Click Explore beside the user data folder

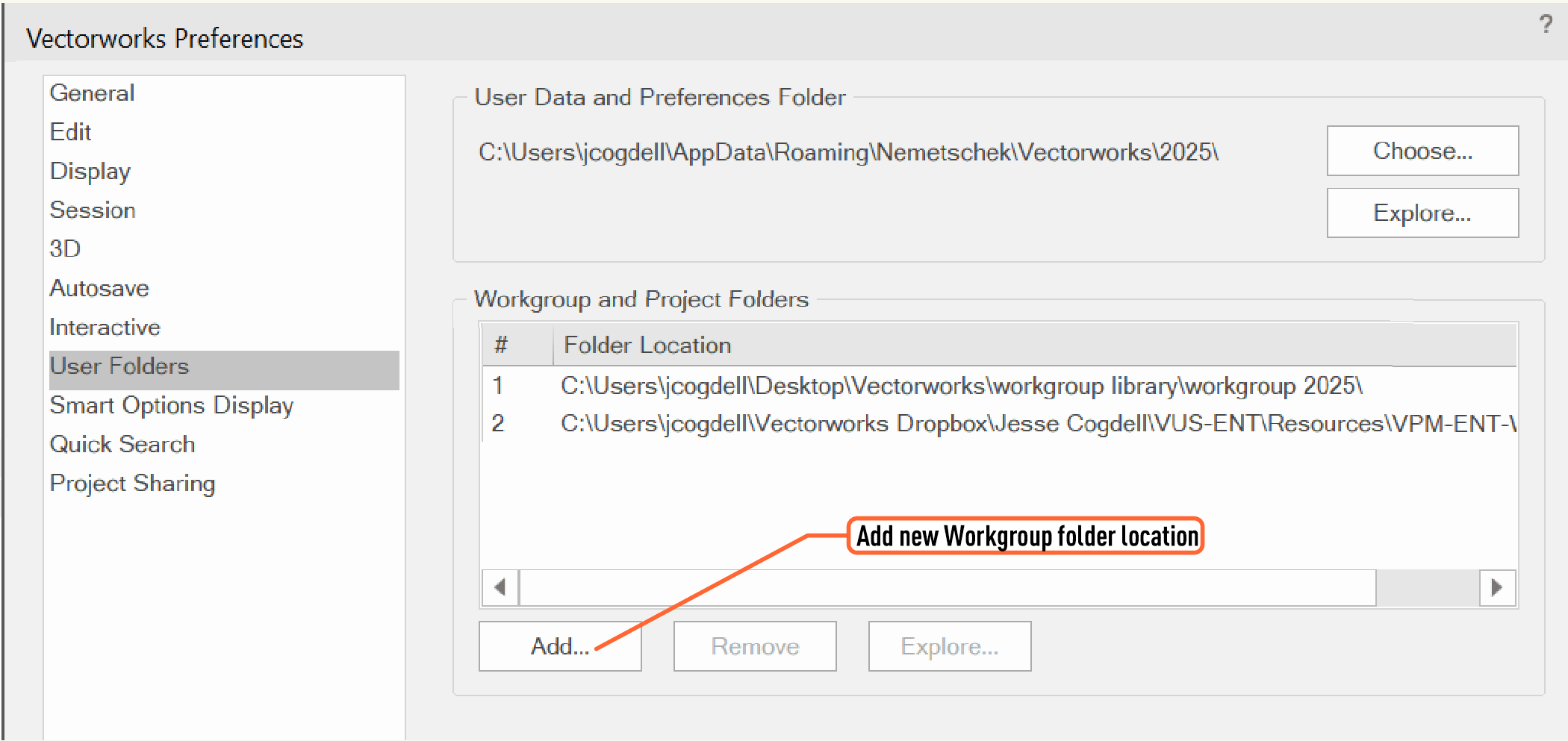[x=1422, y=213]
